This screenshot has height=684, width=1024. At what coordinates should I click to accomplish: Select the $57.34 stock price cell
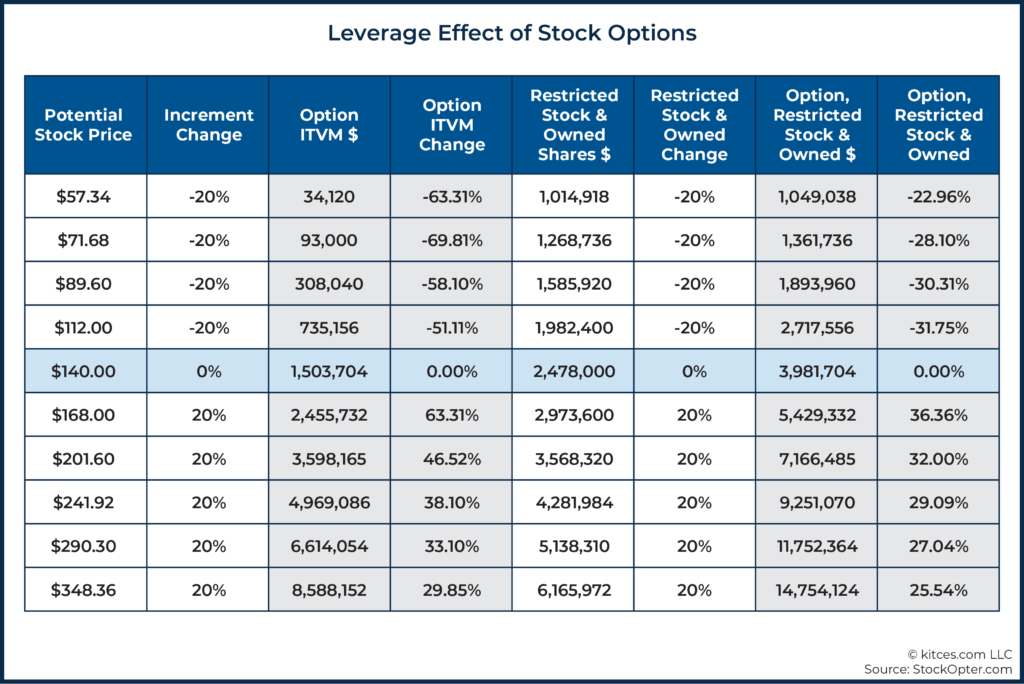pos(84,197)
